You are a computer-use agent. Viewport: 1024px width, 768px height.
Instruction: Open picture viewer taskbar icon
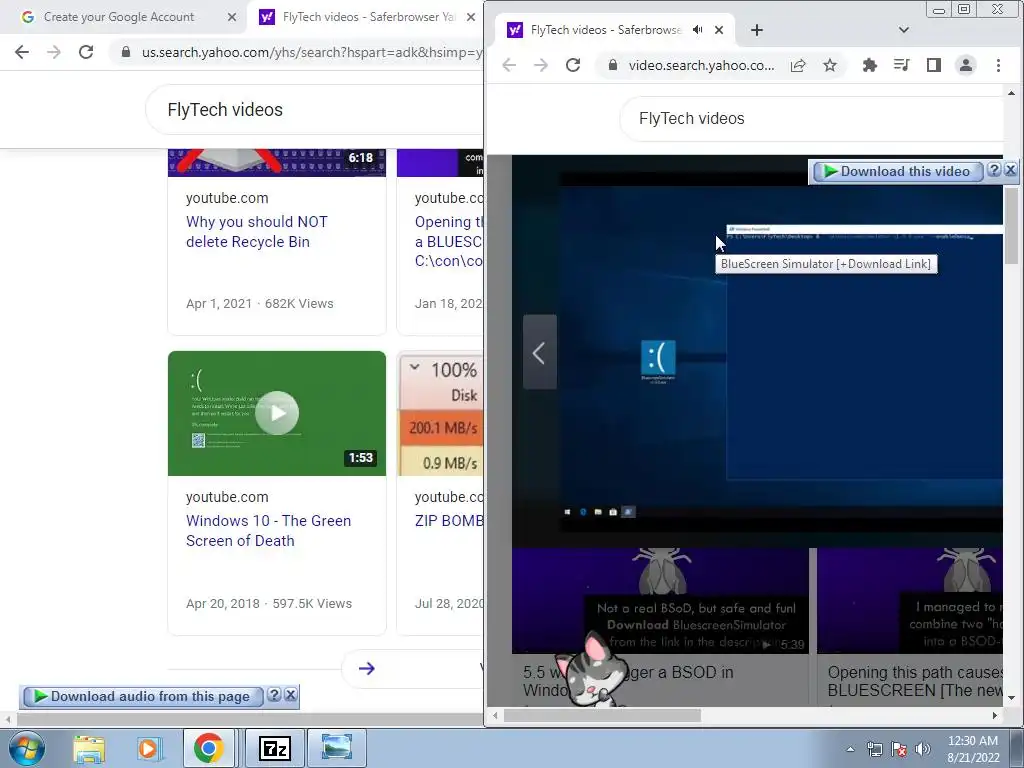pyautogui.click(x=337, y=748)
